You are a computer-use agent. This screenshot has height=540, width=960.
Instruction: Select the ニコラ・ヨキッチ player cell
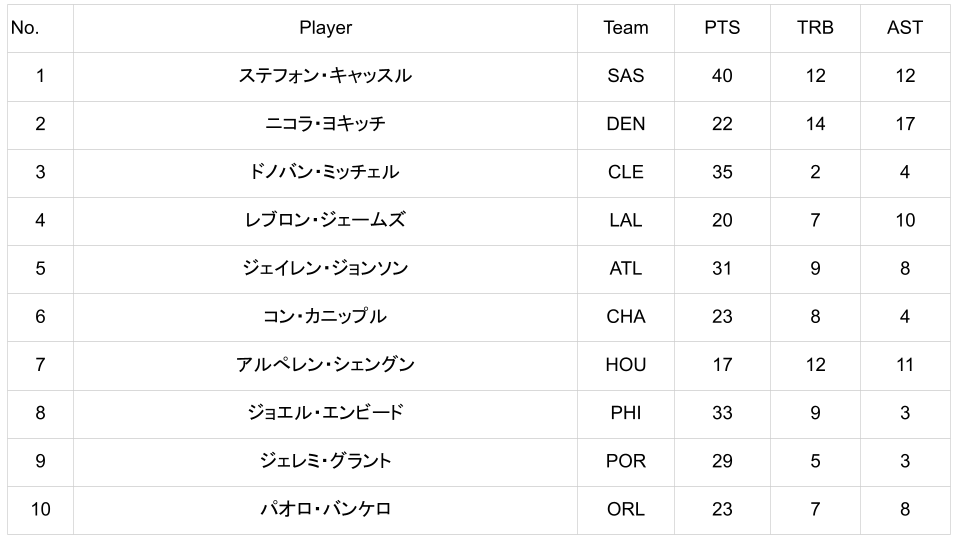click(x=325, y=124)
